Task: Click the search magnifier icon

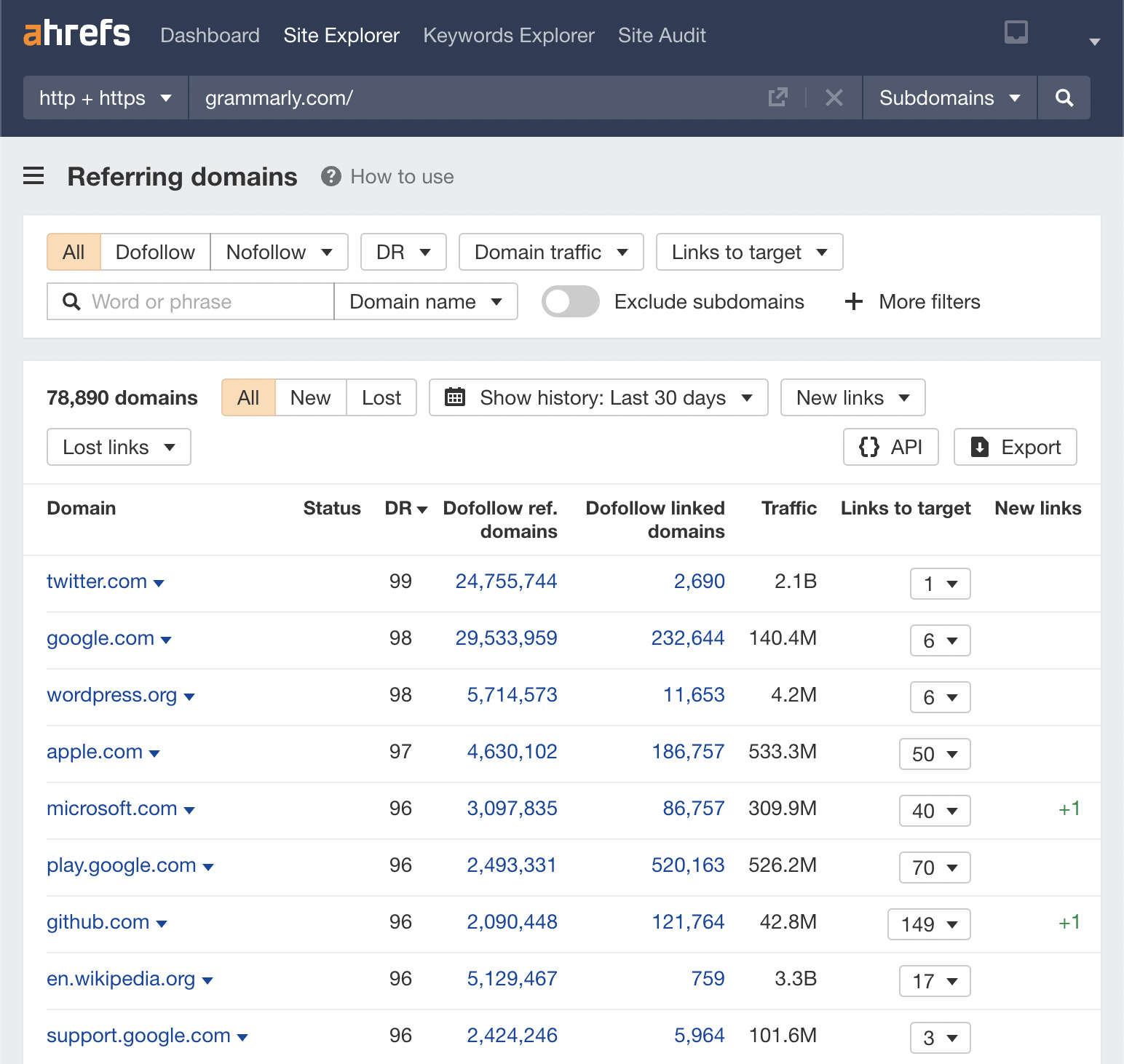Action: 1064,98
